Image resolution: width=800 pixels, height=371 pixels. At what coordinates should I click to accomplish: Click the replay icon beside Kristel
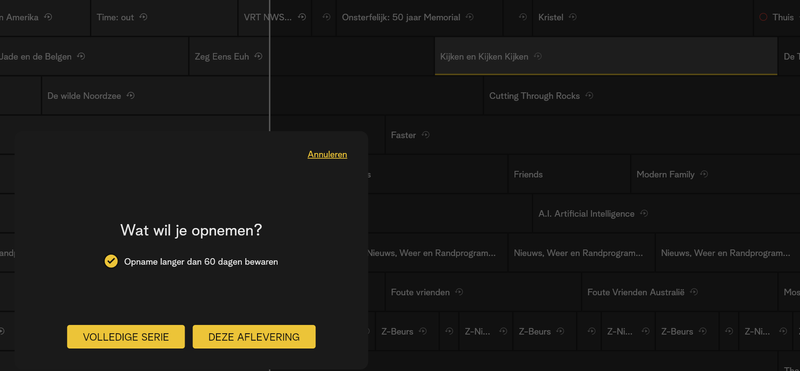tap(573, 17)
